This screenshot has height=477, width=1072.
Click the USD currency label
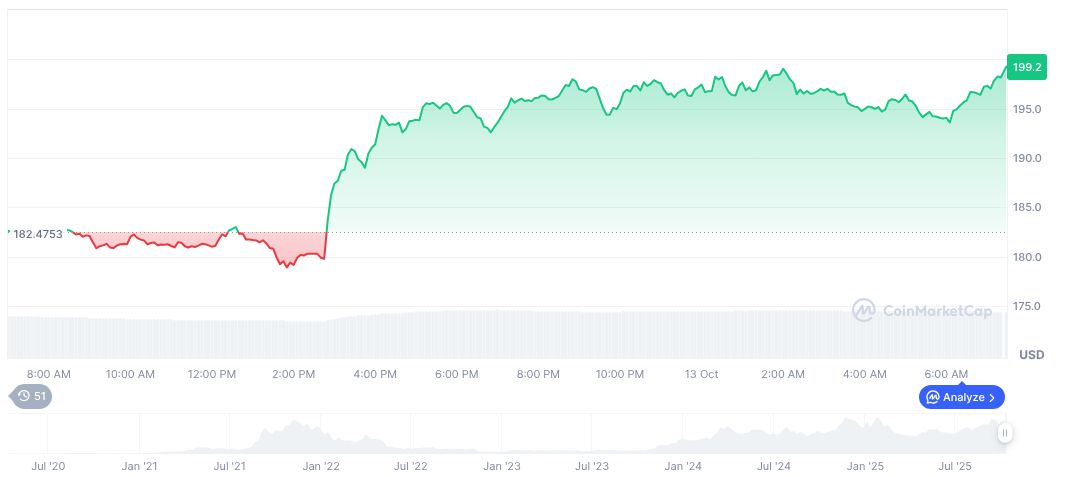tap(1031, 355)
